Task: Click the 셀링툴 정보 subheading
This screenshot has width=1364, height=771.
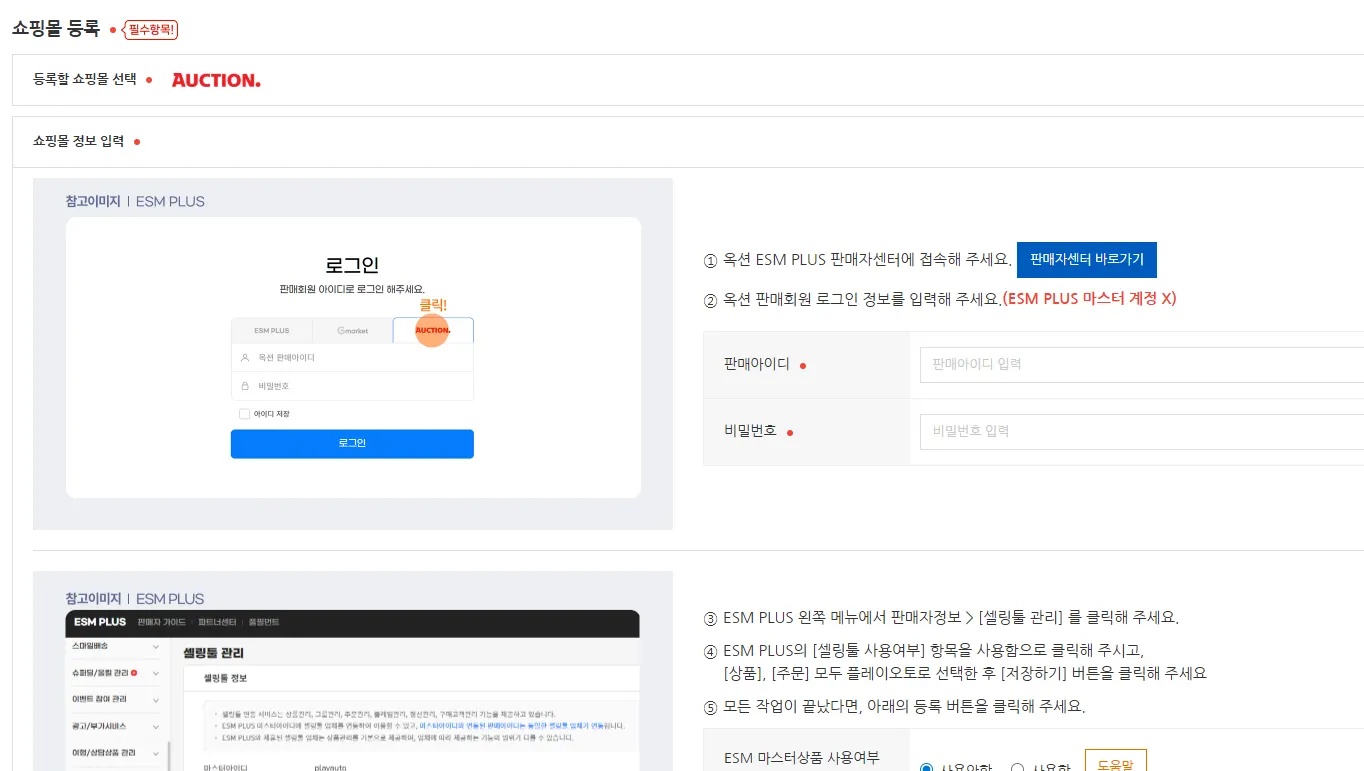Action: [x=224, y=678]
